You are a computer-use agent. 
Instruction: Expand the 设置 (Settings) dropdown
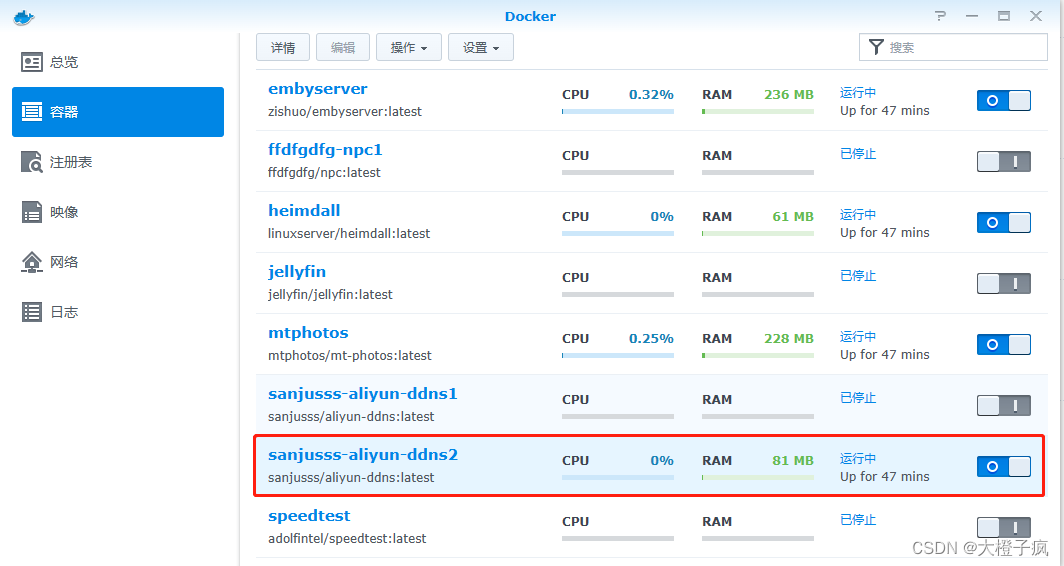pos(480,47)
